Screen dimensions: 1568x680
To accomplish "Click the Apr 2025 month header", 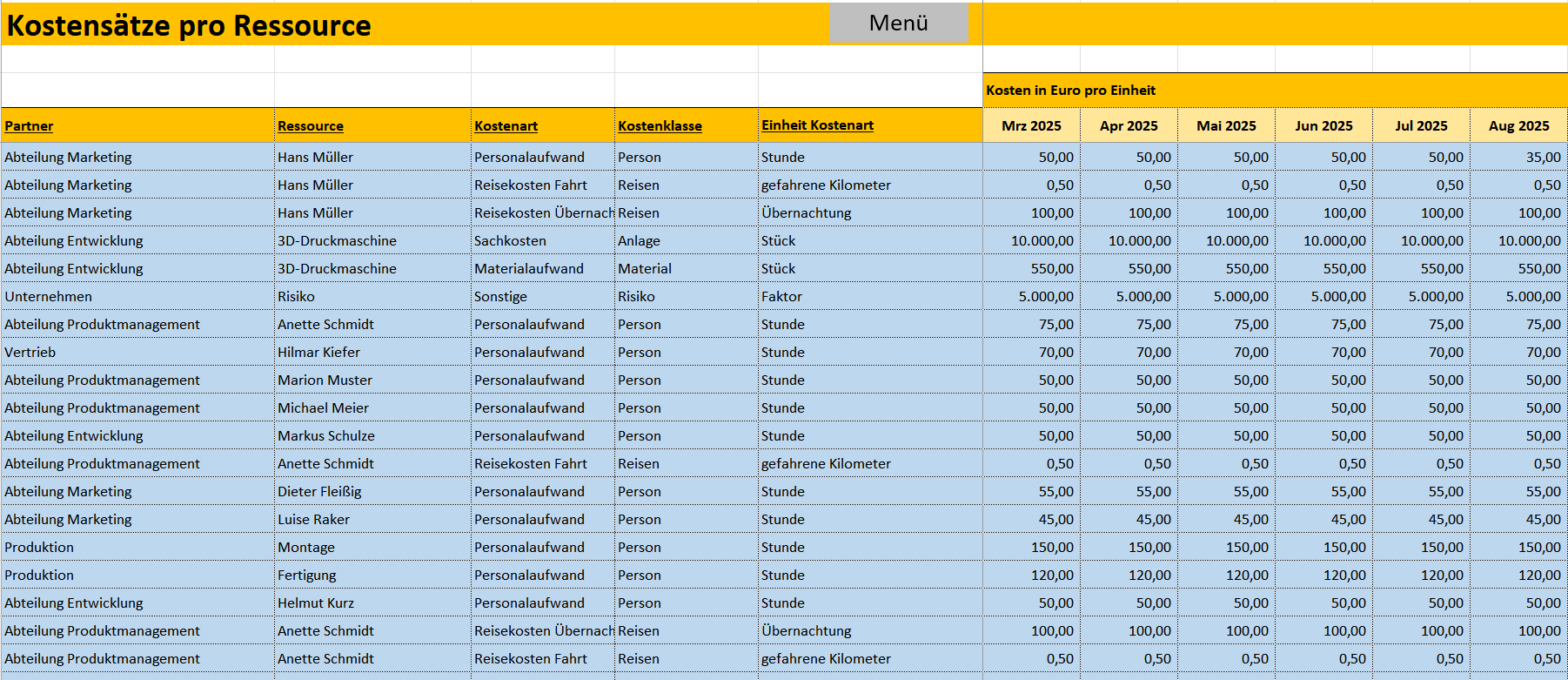I will click(1129, 125).
